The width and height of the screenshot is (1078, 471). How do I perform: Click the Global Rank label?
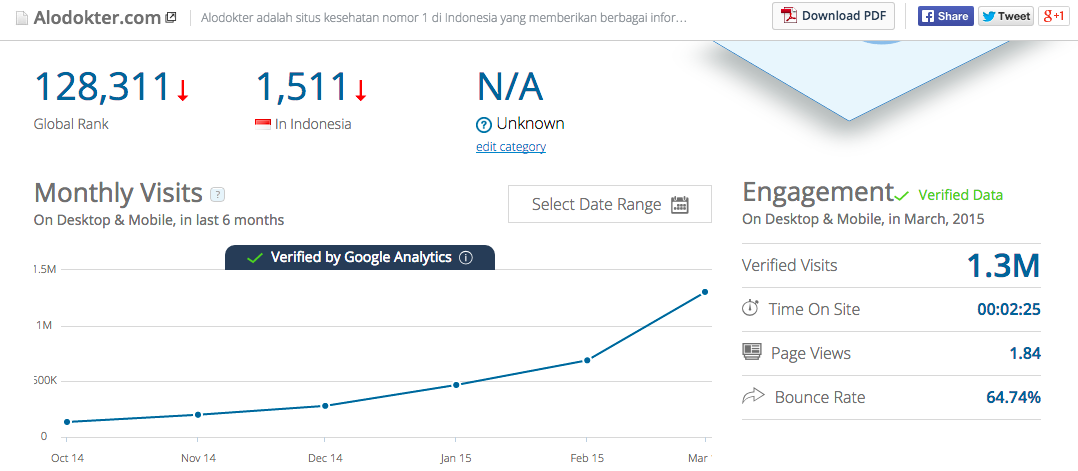click(71, 124)
